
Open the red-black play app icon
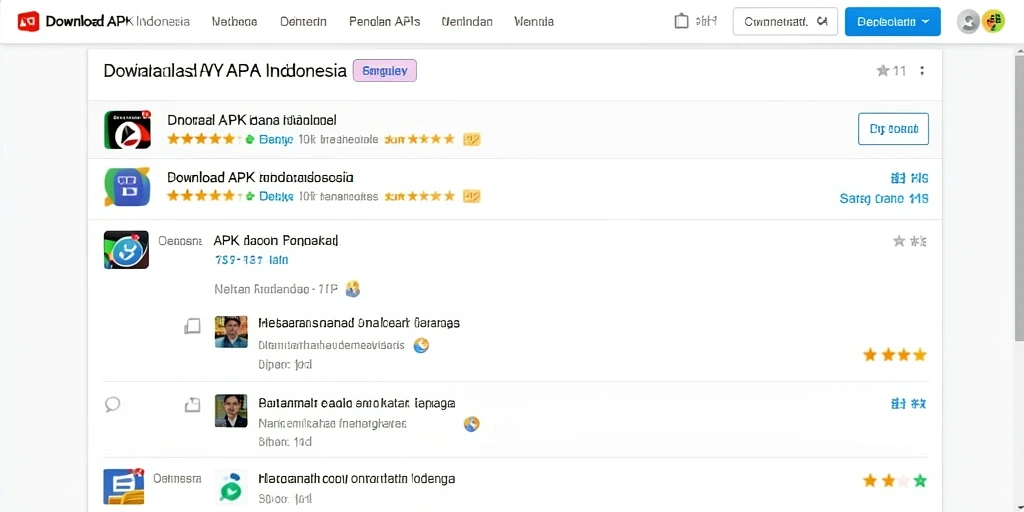127,129
